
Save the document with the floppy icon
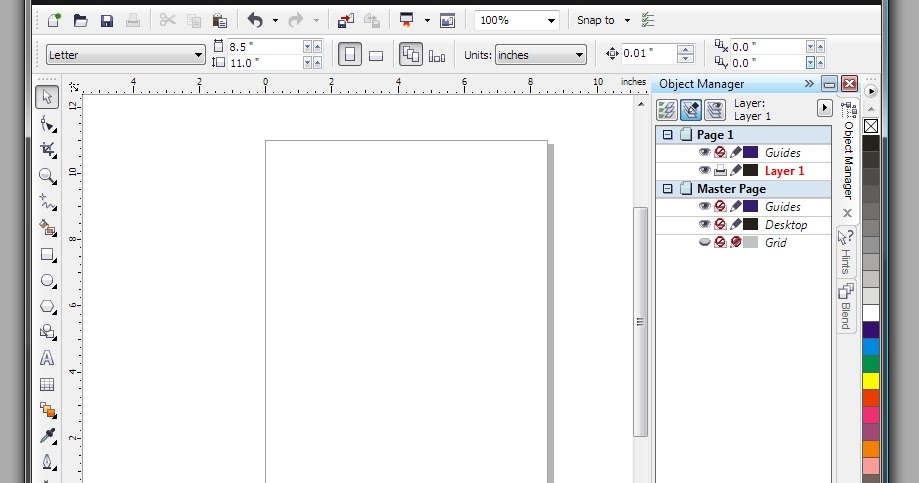coord(107,21)
